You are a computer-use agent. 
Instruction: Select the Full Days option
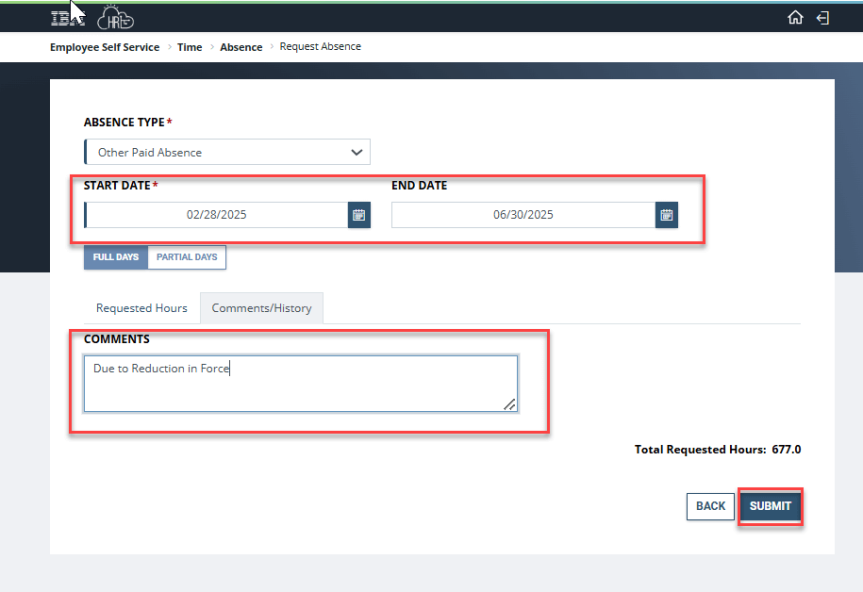116,257
